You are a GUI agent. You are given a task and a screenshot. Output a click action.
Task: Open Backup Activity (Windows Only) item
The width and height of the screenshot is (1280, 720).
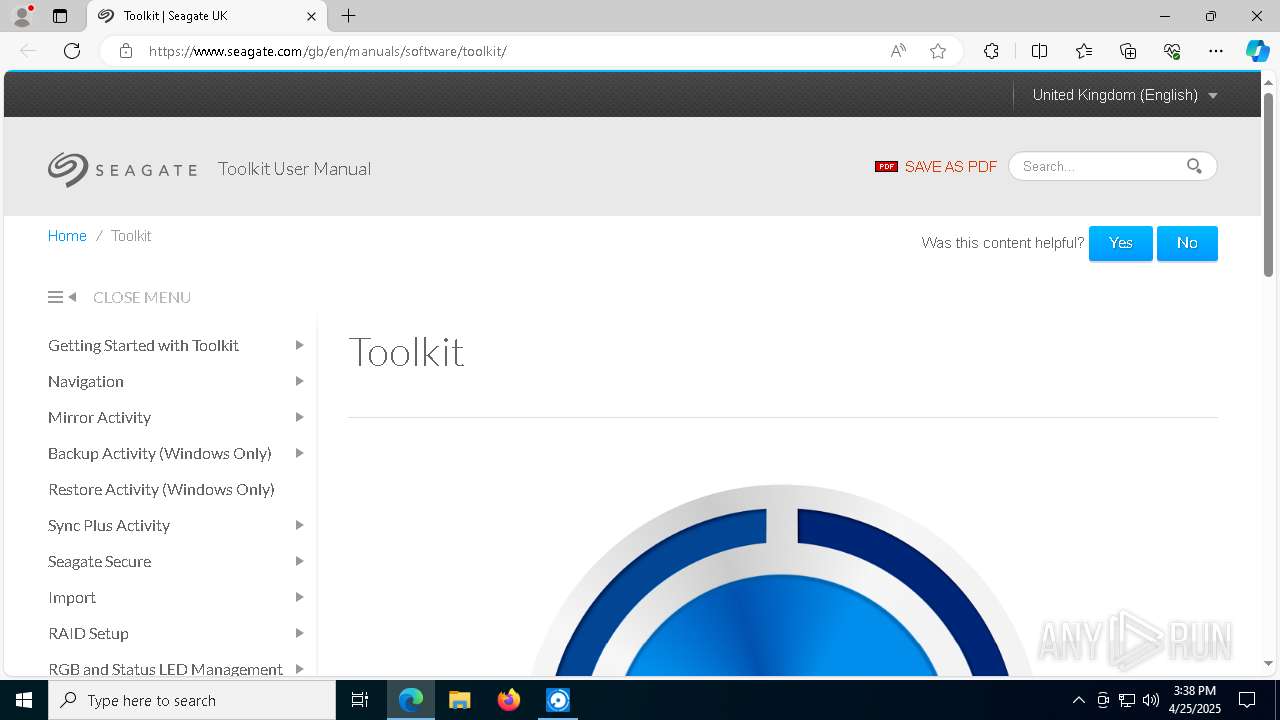[160, 453]
